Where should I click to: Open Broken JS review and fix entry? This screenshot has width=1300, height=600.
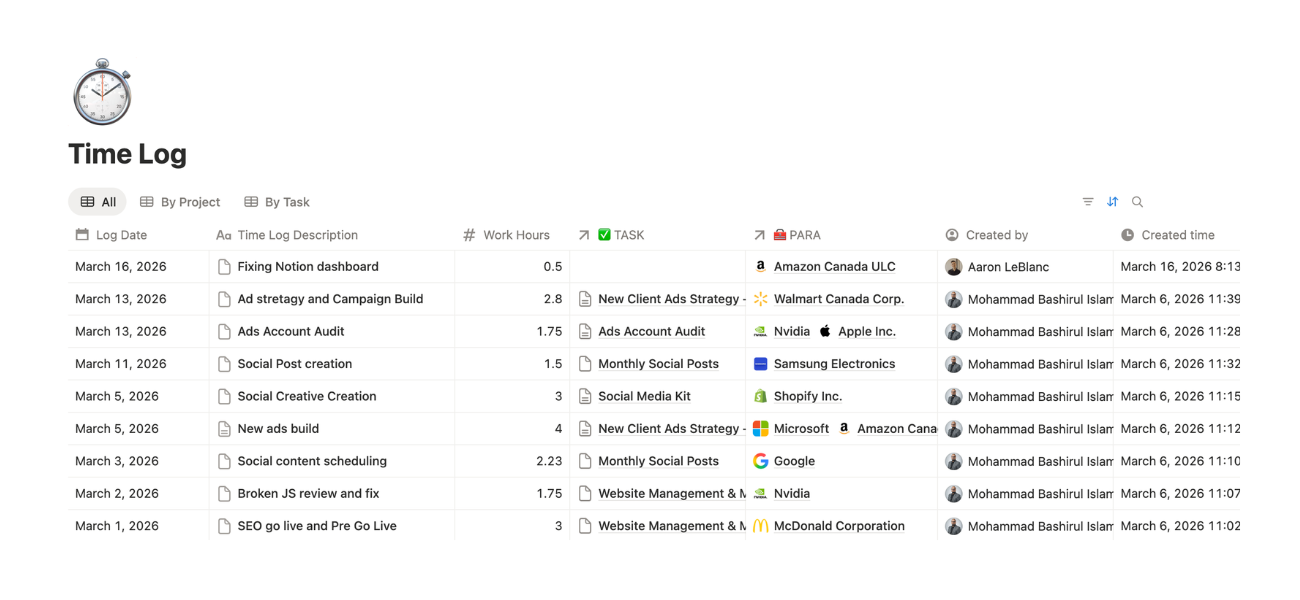pos(309,493)
